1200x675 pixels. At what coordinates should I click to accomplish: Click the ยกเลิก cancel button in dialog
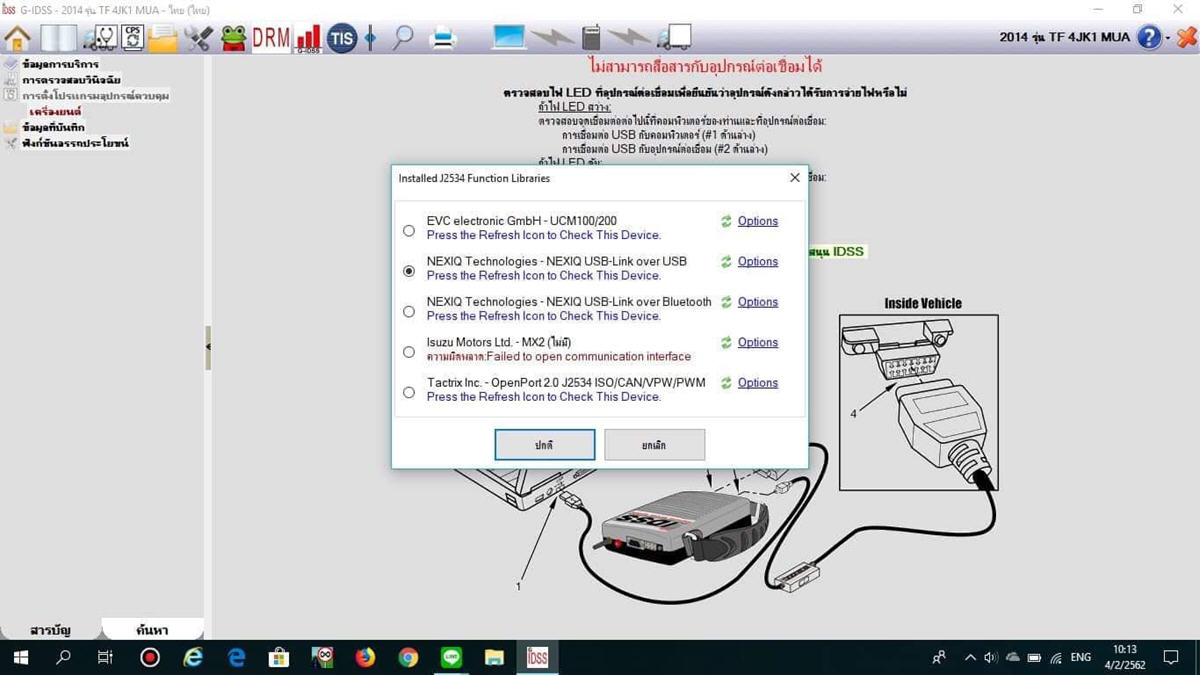(655, 445)
